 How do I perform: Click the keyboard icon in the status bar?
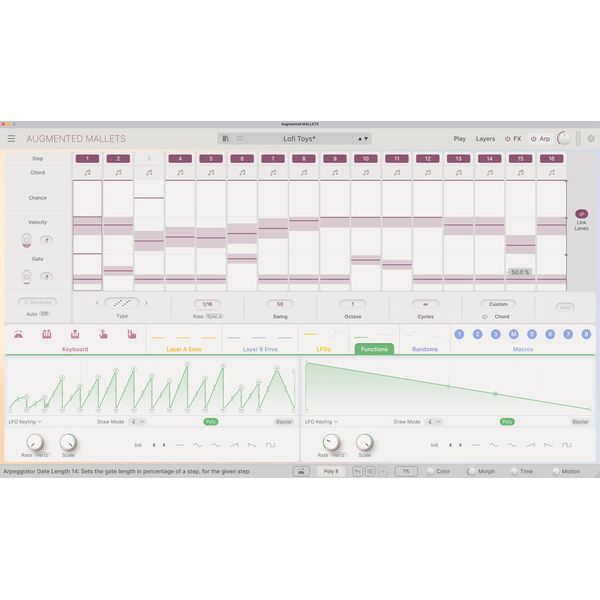pos(301,471)
